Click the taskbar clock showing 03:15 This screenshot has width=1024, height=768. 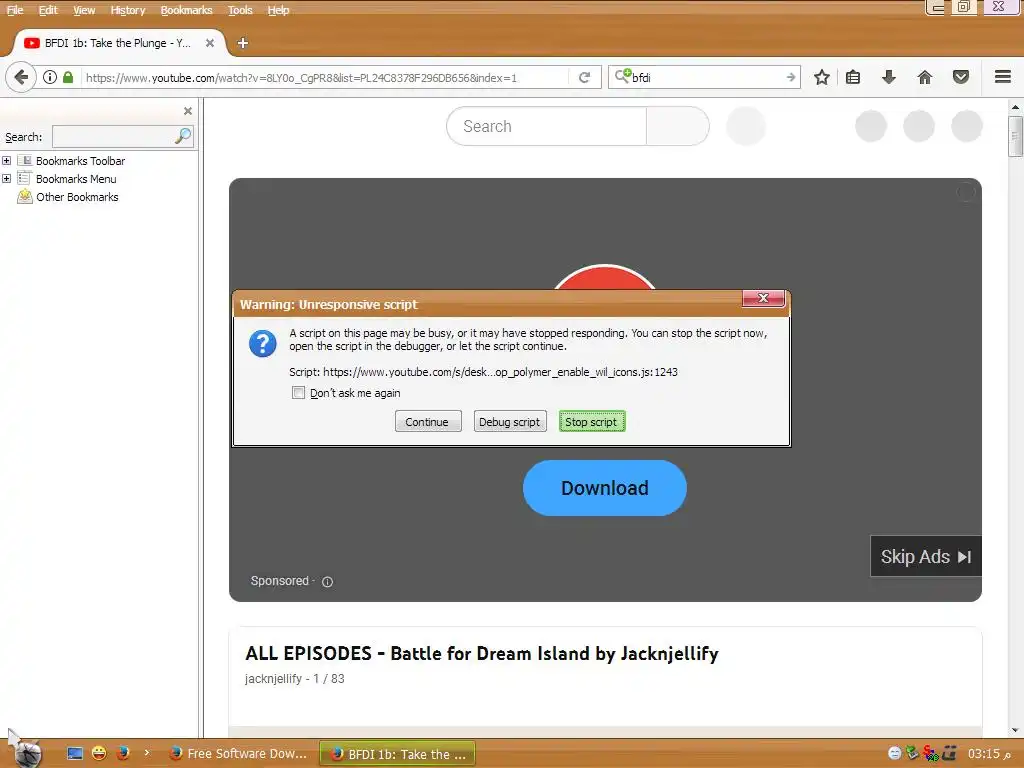pos(989,753)
